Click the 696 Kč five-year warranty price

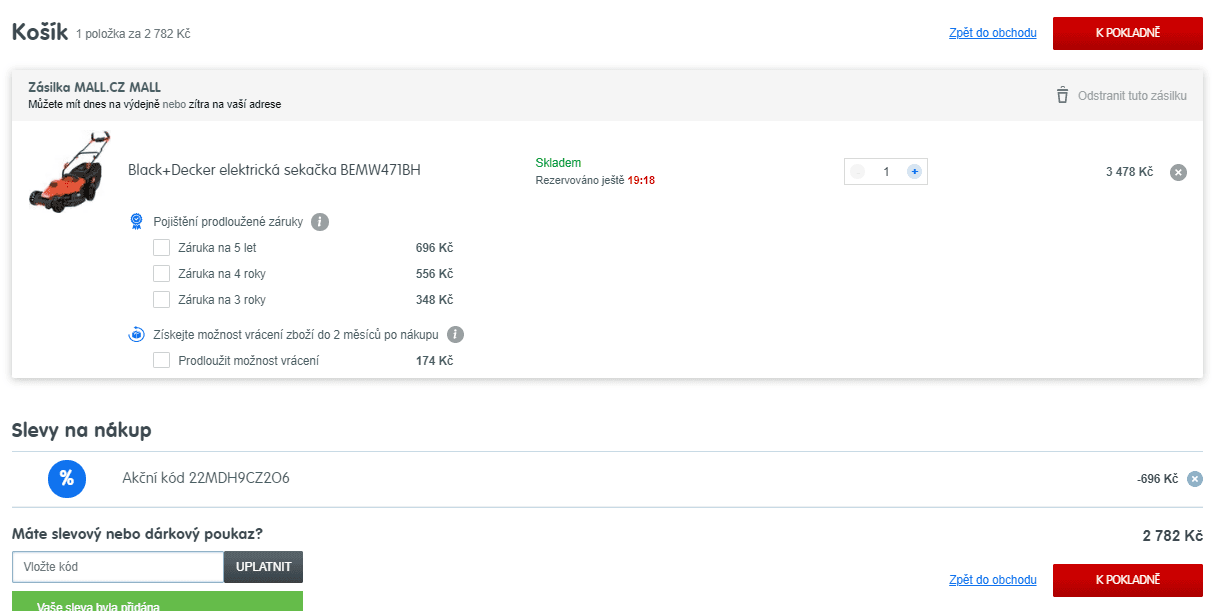[x=434, y=248]
